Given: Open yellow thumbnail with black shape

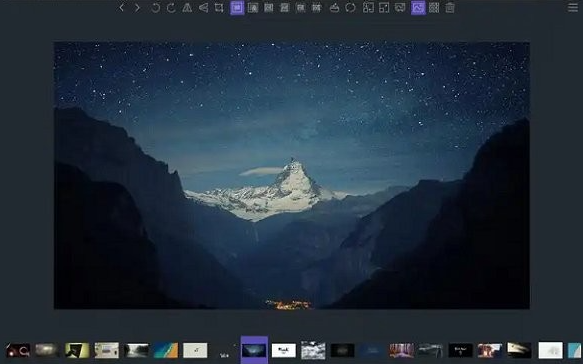Looking at the screenshot, I should tap(77, 350).
